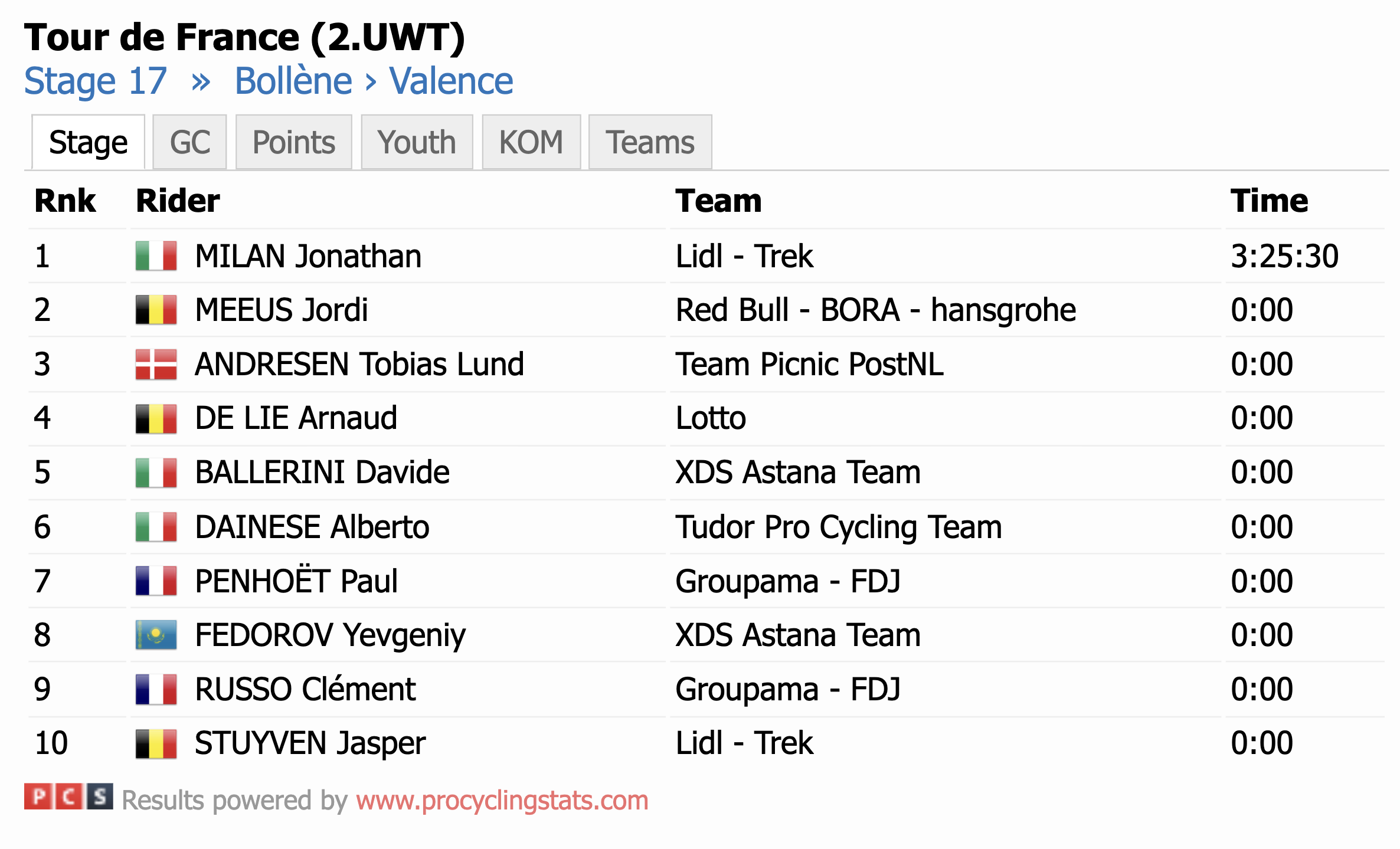Click the Kazakhstan flag next to FEDOROV Yevgeniy
Image resolution: width=1400 pixels, height=849 pixels.
(x=156, y=635)
